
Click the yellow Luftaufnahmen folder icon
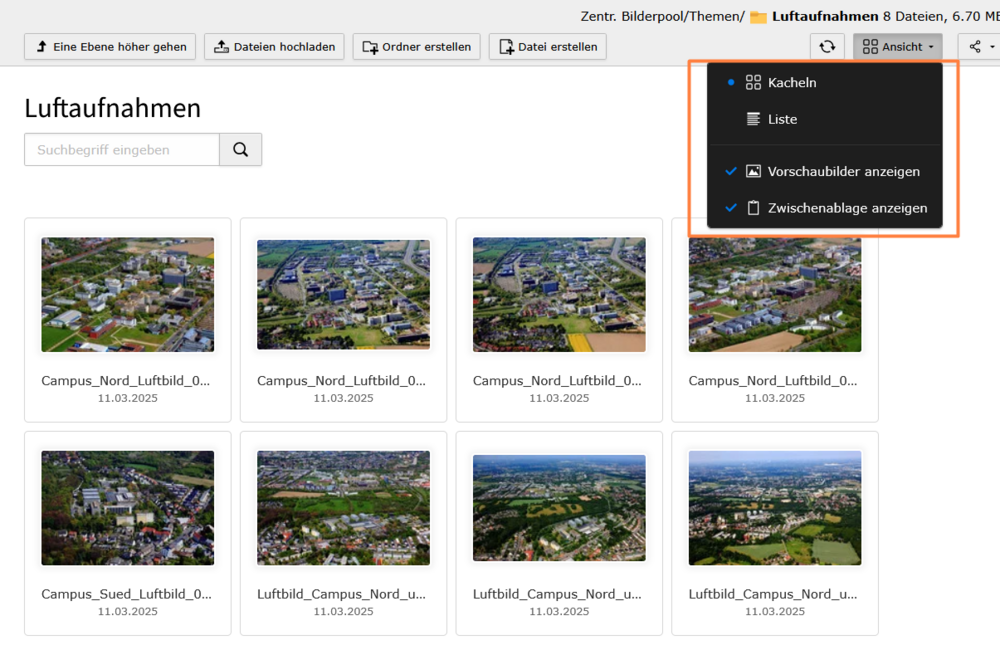click(x=758, y=17)
